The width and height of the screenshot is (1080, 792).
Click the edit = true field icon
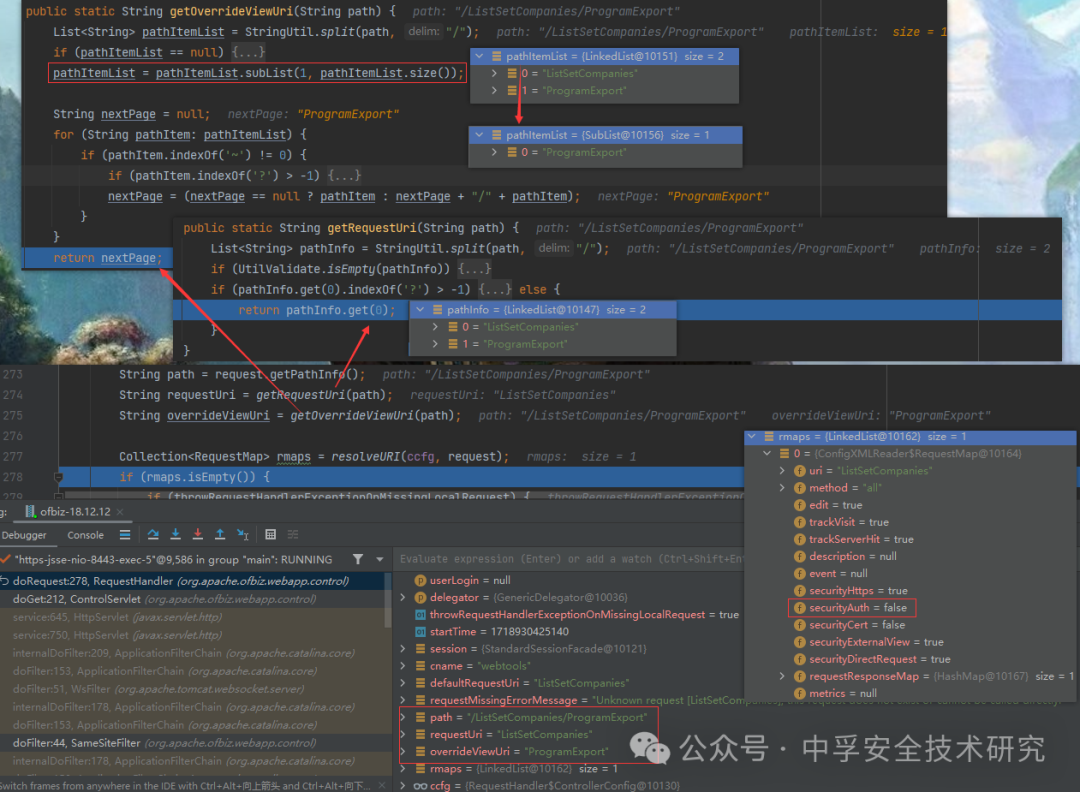800,505
